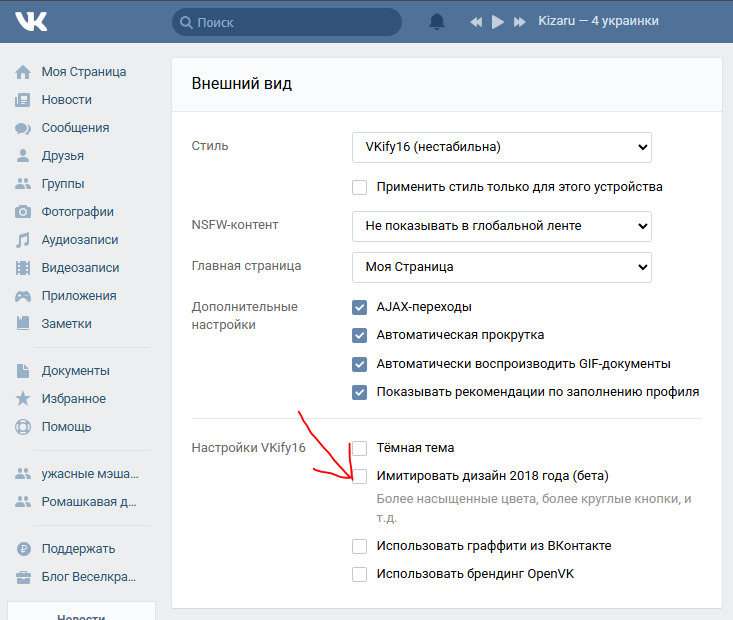Screen dimensions: 733x620
Task: Enable Использовать граффити из ВКонтакте
Action: [359, 546]
